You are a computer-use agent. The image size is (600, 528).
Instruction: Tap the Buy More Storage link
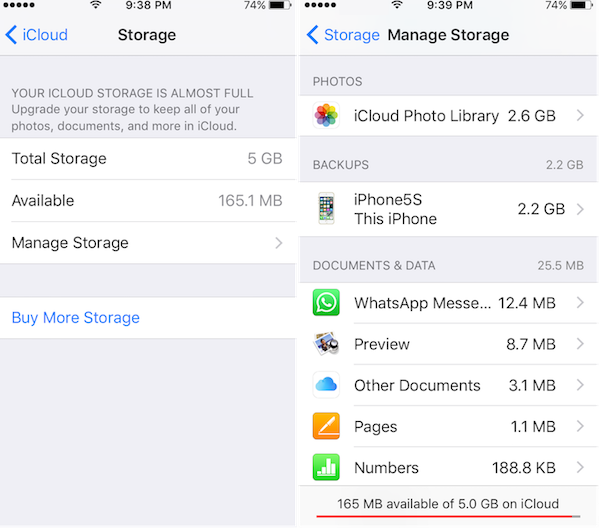(76, 318)
